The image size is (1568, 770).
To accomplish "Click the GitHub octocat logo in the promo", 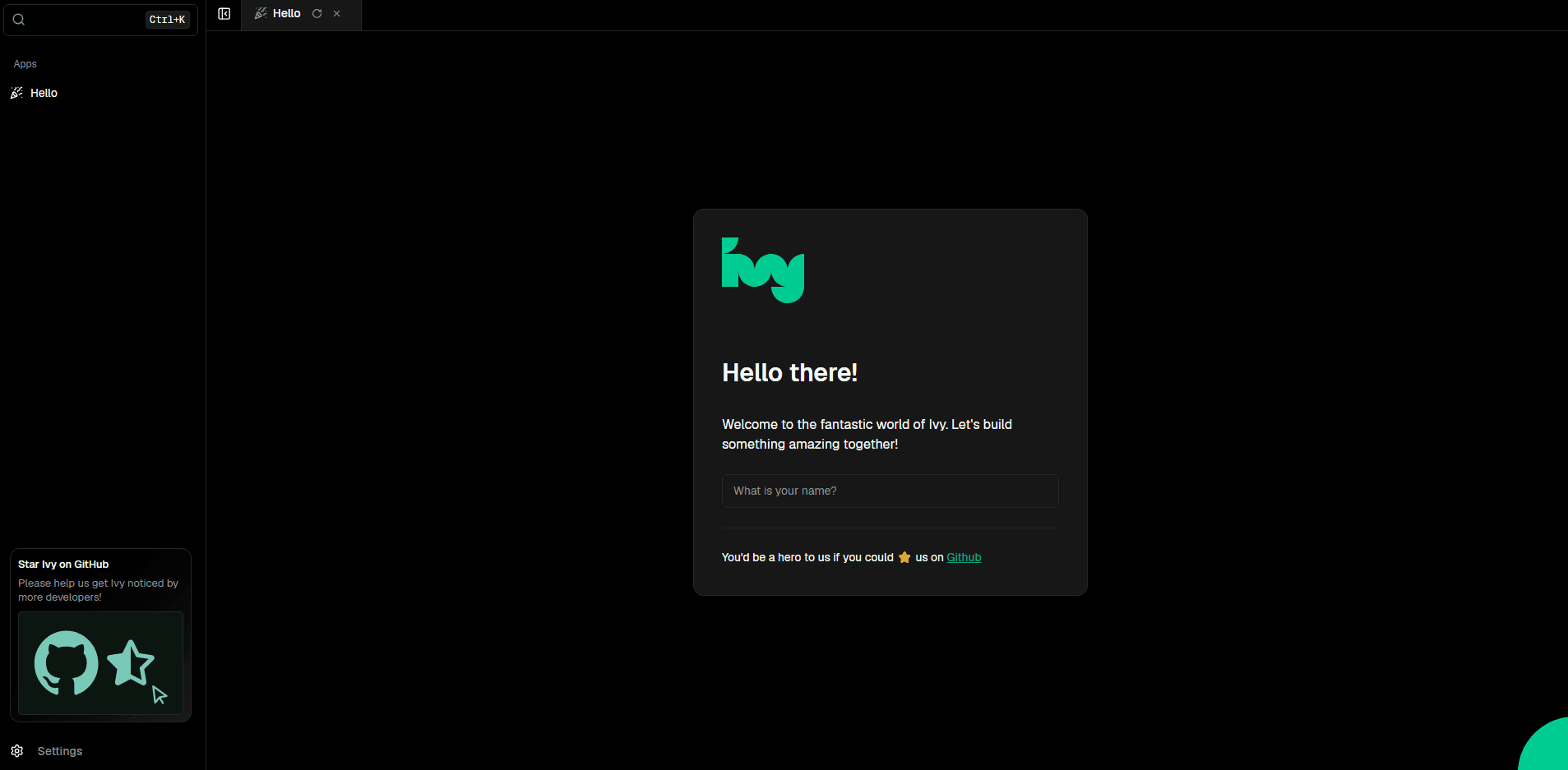I will (x=66, y=662).
